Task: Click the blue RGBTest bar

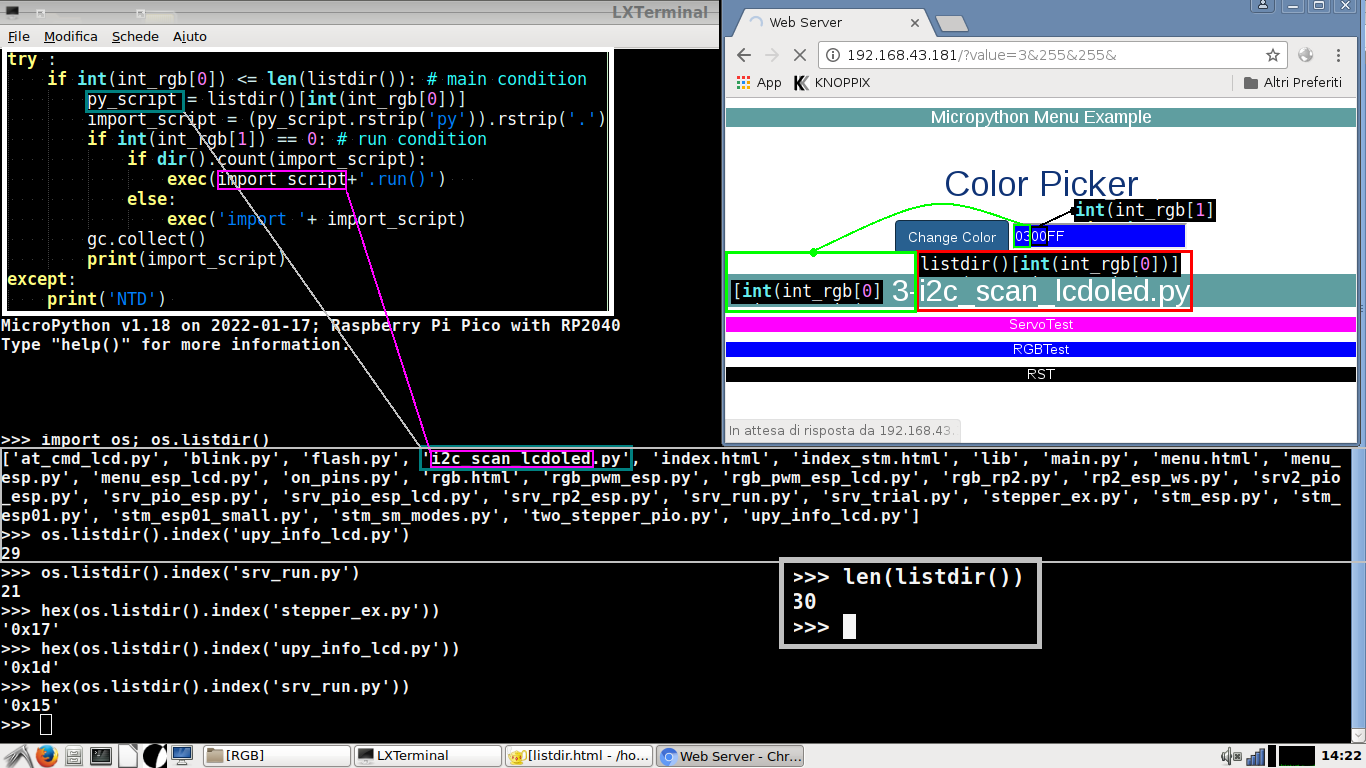Action: pos(1040,349)
